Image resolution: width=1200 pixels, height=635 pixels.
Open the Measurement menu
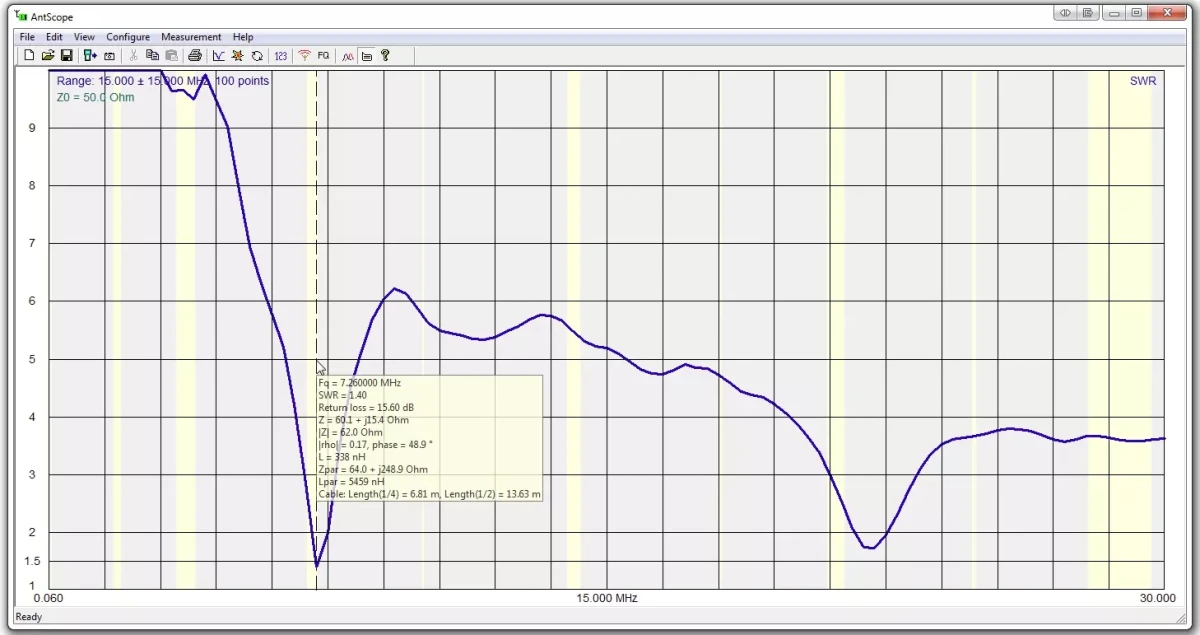point(191,37)
